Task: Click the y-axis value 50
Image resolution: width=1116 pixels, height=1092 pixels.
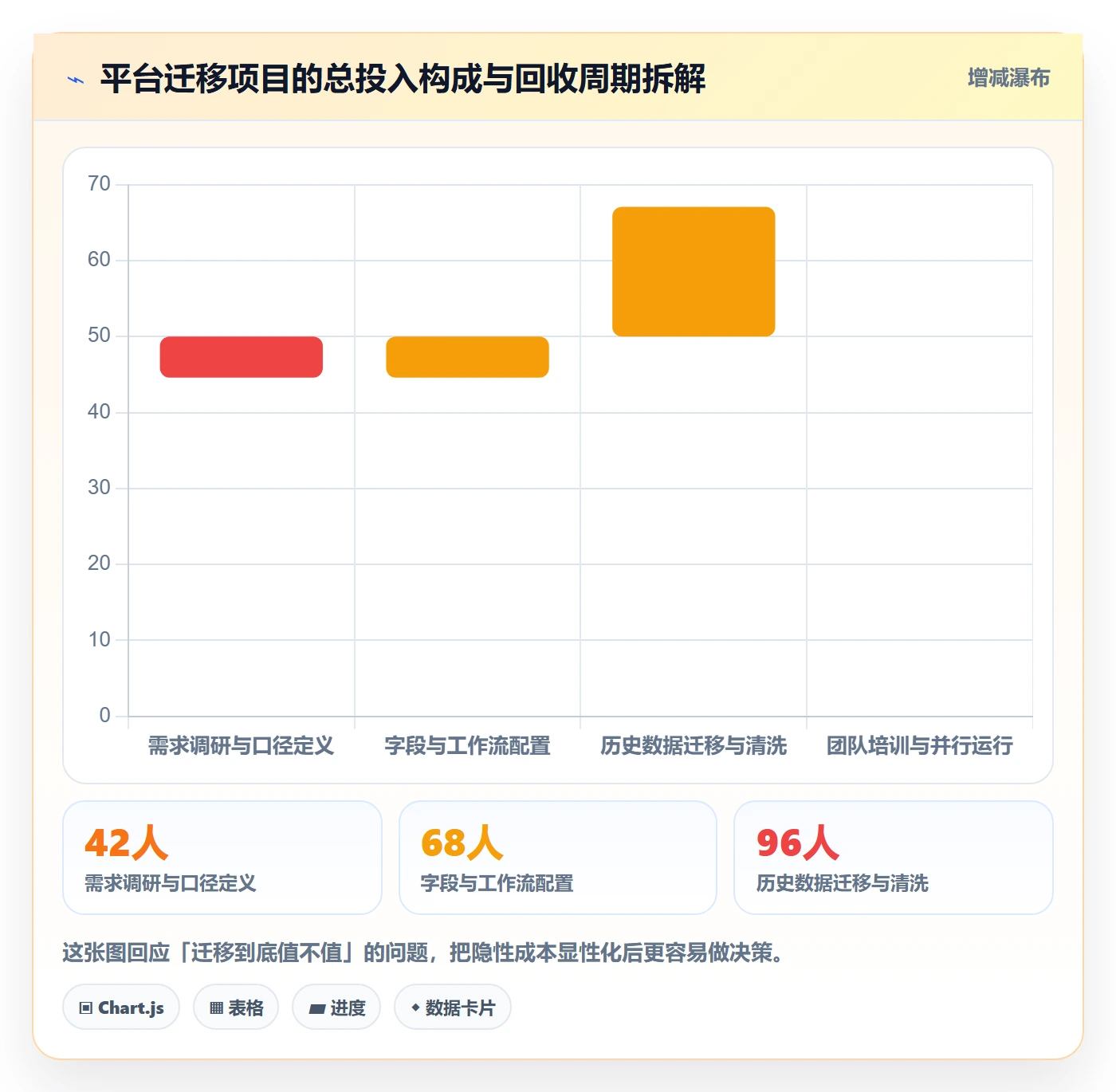Action: coord(99,336)
